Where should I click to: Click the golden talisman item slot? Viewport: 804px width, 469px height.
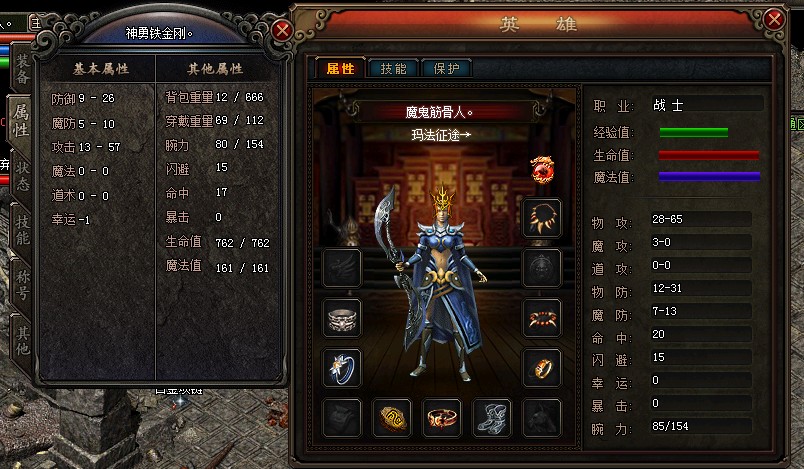point(392,418)
